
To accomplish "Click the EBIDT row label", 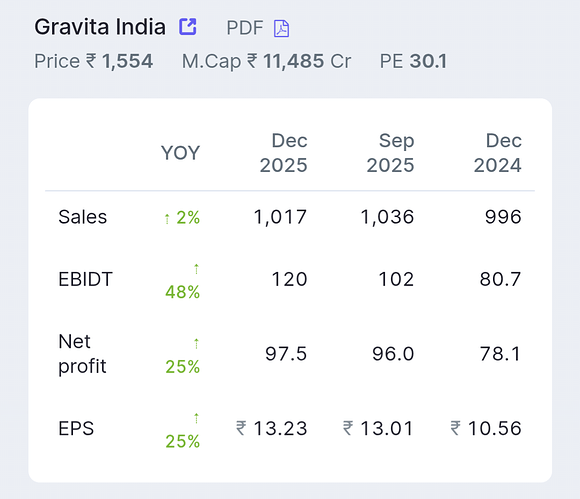I will (85, 279).
